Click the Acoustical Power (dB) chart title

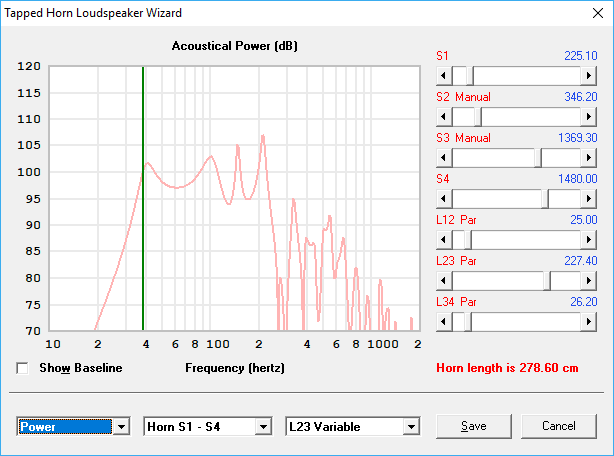coord(235,46)
